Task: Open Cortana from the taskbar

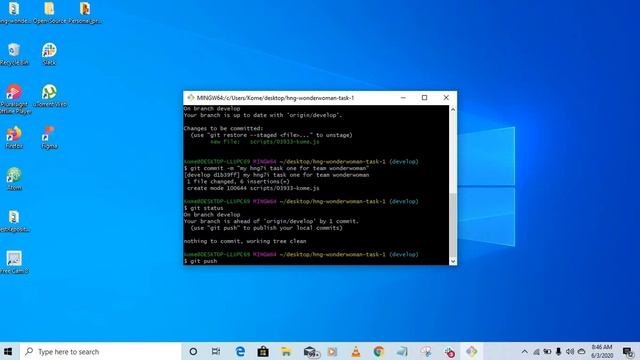Action: (193, 351)
